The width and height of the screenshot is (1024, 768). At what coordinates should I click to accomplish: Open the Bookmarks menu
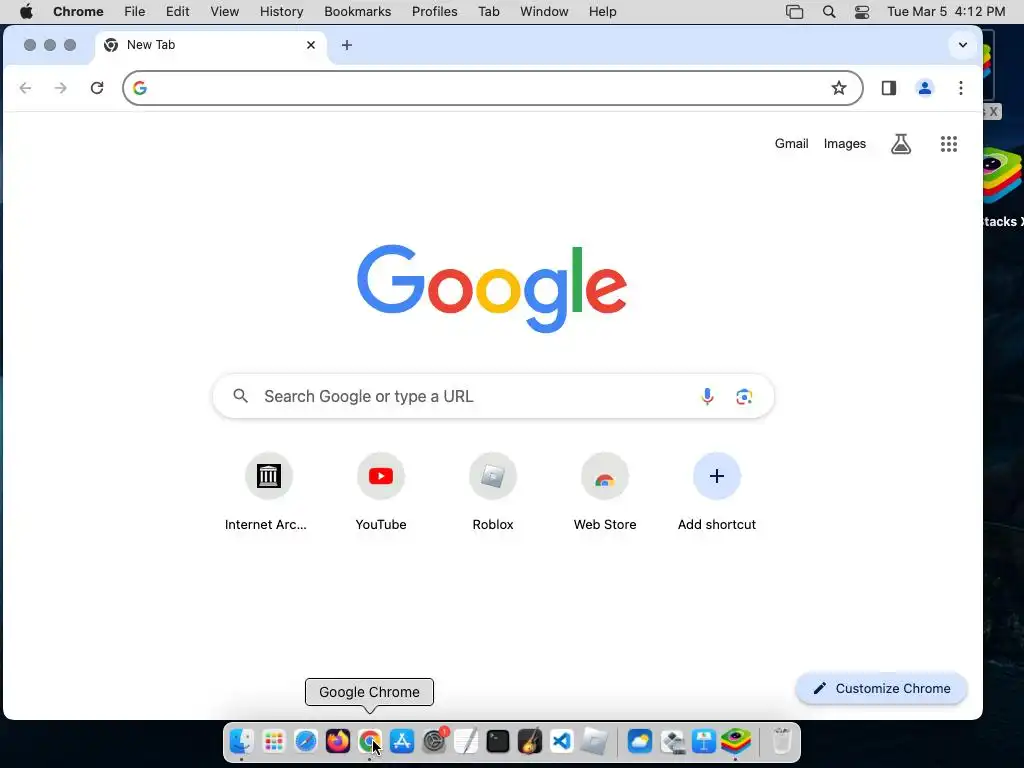click(x=357, y=12)
